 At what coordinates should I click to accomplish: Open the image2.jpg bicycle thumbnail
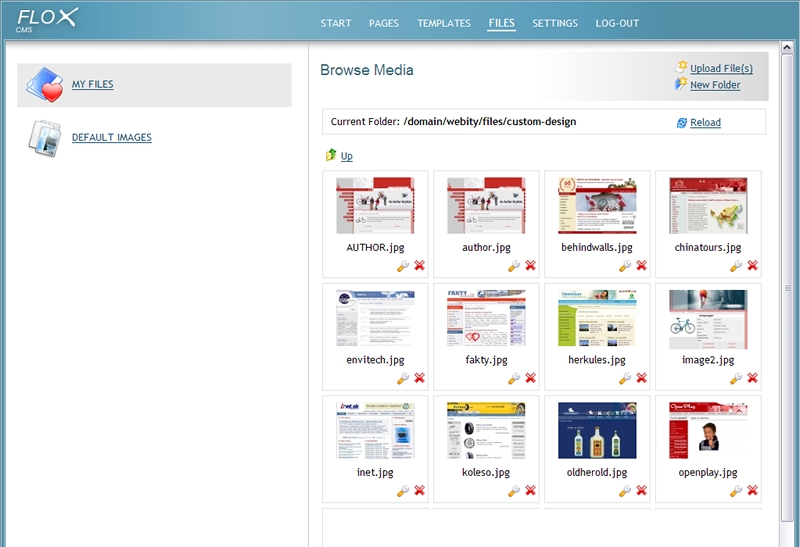click(x=708, y=319)
